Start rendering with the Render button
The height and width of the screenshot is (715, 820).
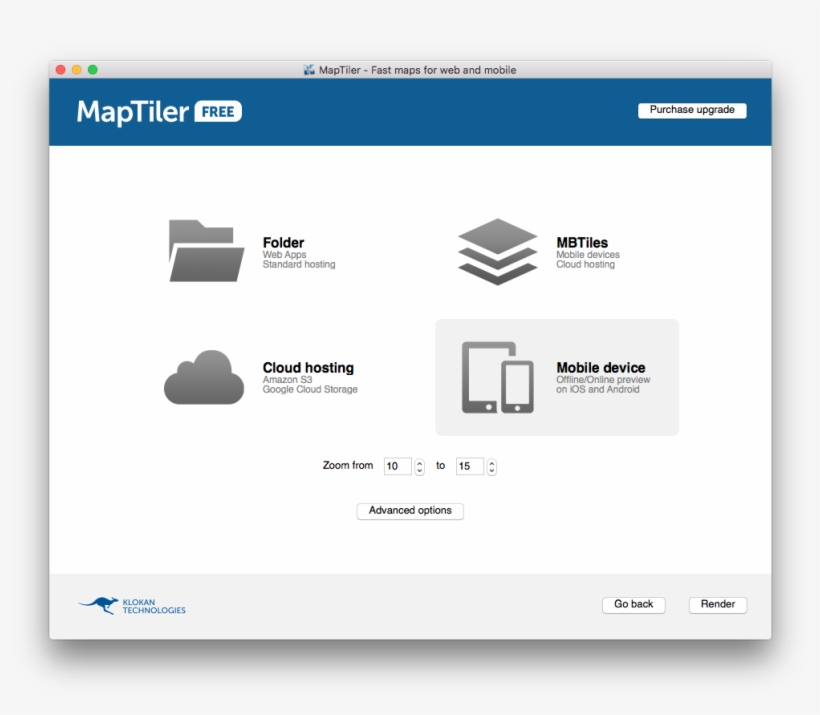coord(718,605)
